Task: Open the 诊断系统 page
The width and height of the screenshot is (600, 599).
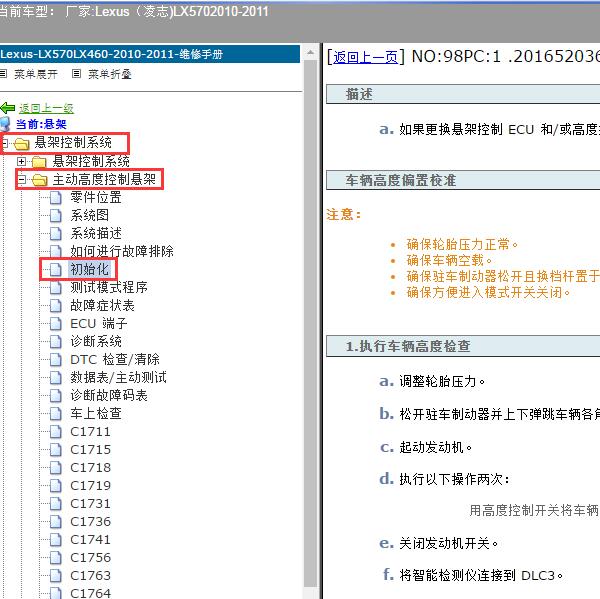Action: [x=96, y=341]
